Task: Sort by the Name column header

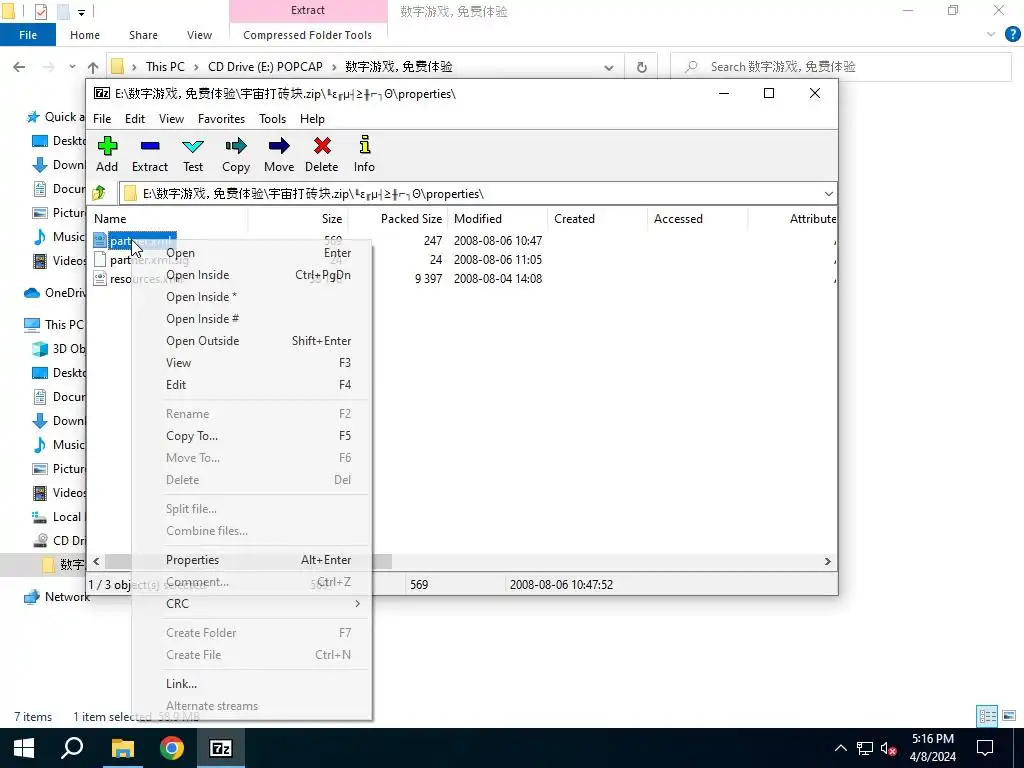Action: [x=167, y=219]
